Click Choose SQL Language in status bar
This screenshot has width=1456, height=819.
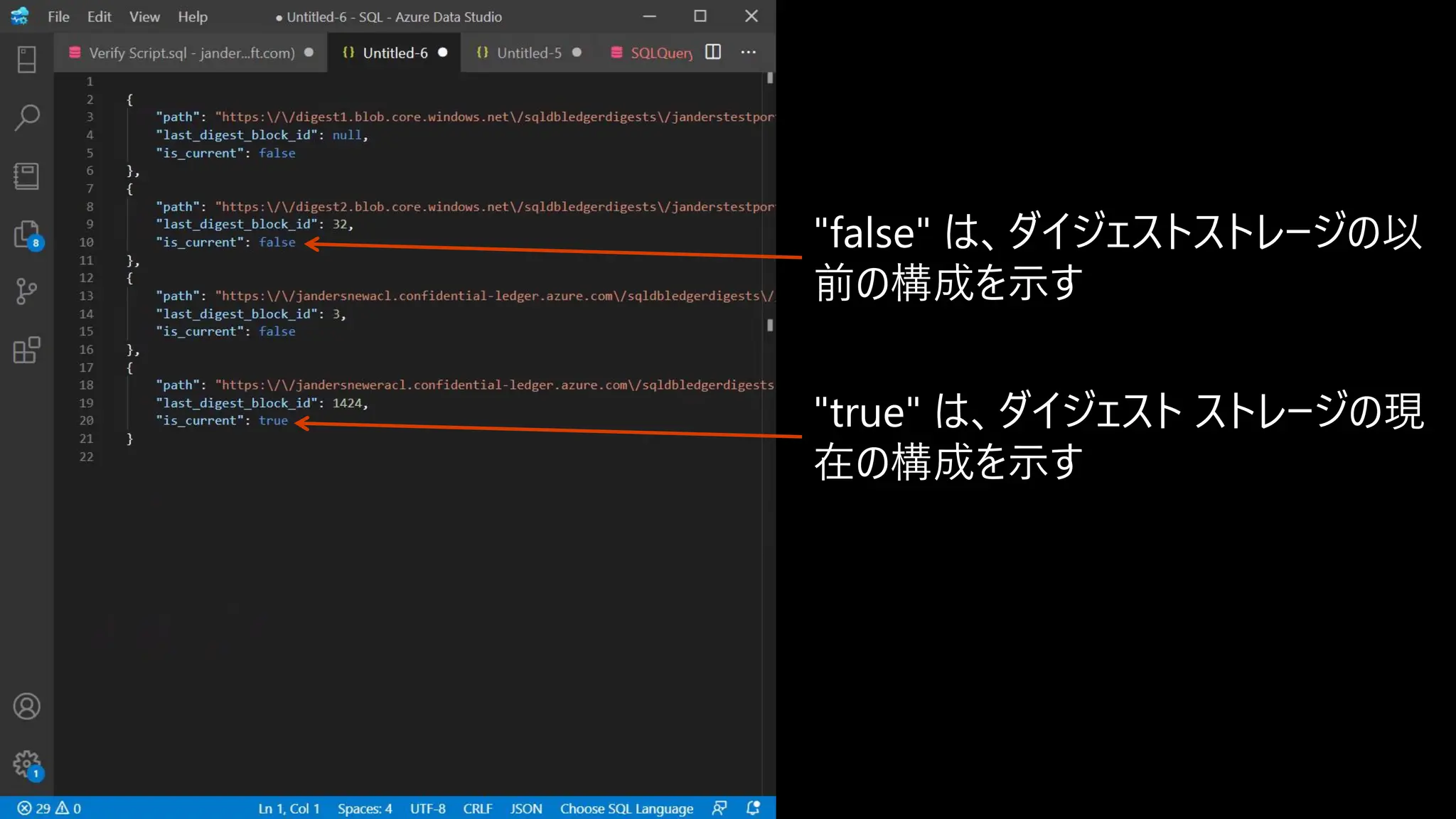(626, 808)
